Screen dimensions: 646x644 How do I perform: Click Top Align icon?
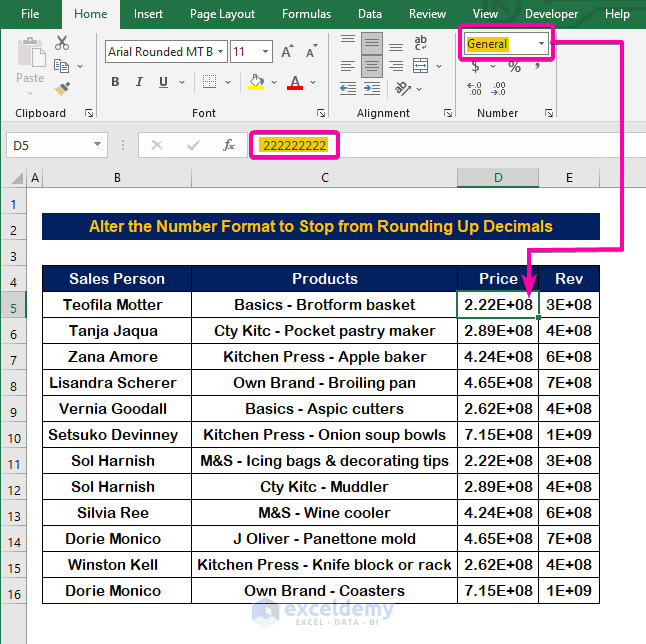348,40
